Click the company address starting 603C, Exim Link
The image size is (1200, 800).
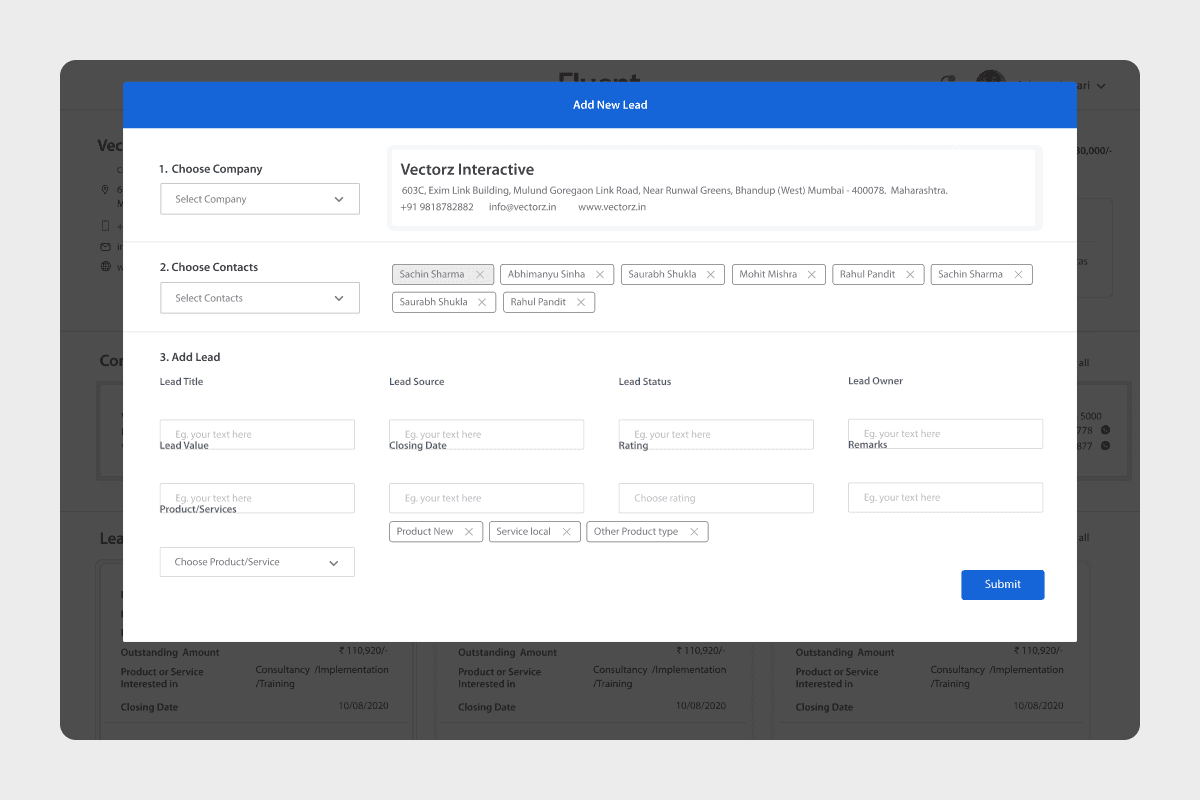[674, 190]
